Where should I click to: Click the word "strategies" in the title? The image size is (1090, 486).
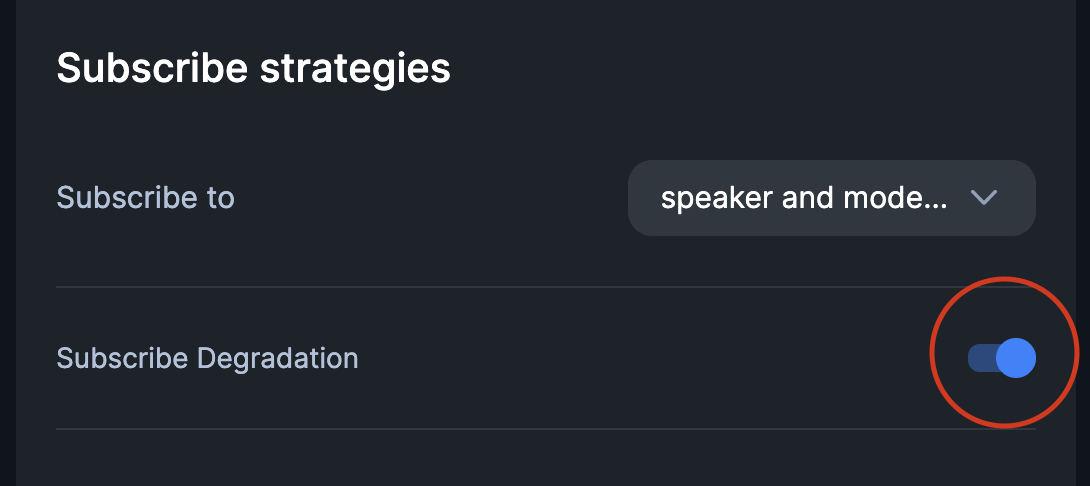pyautogui.click(x=355, y=69)
